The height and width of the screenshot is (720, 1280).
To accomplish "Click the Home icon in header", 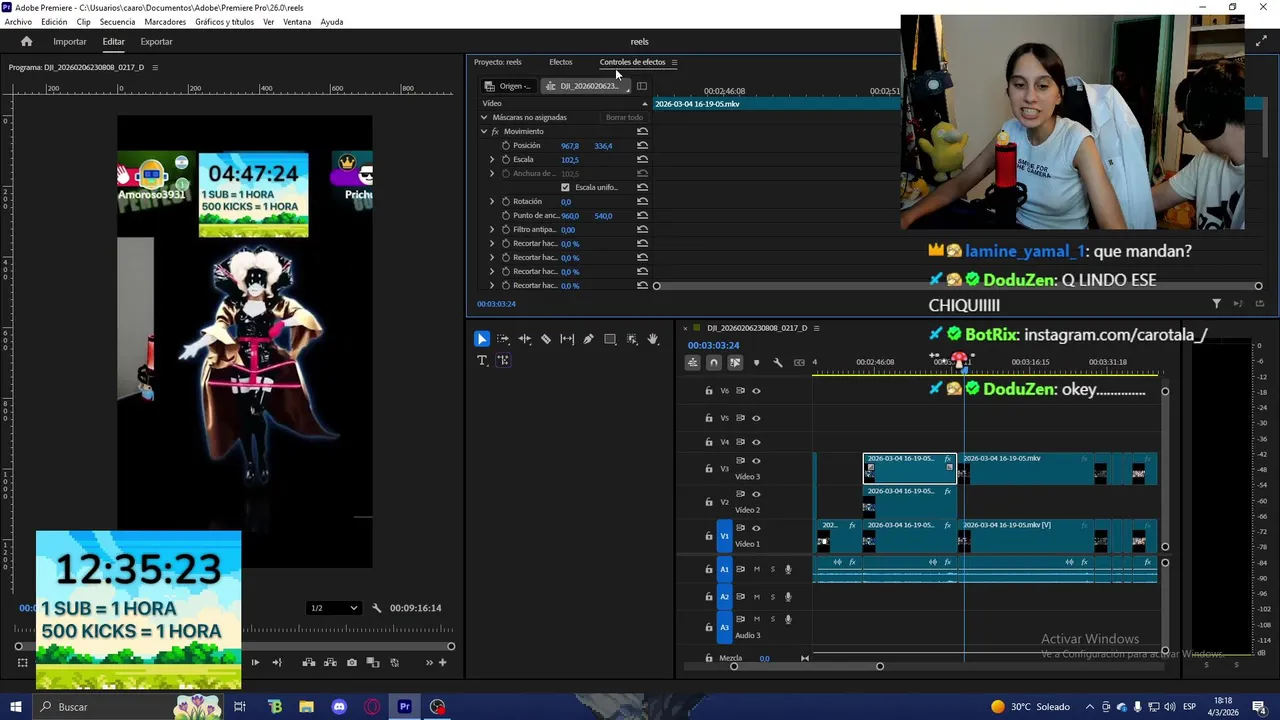I will (x=26, y=41).
